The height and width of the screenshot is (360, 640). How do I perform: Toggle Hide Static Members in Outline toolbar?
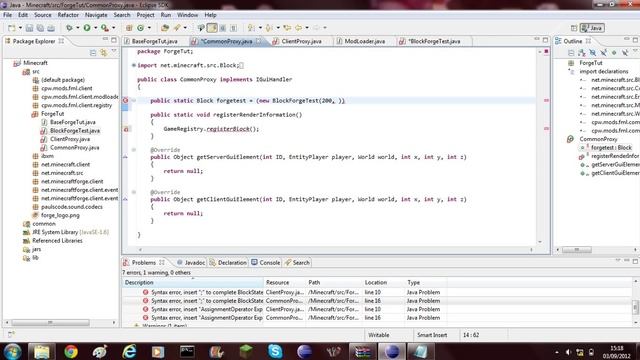[x=603, y=53]
